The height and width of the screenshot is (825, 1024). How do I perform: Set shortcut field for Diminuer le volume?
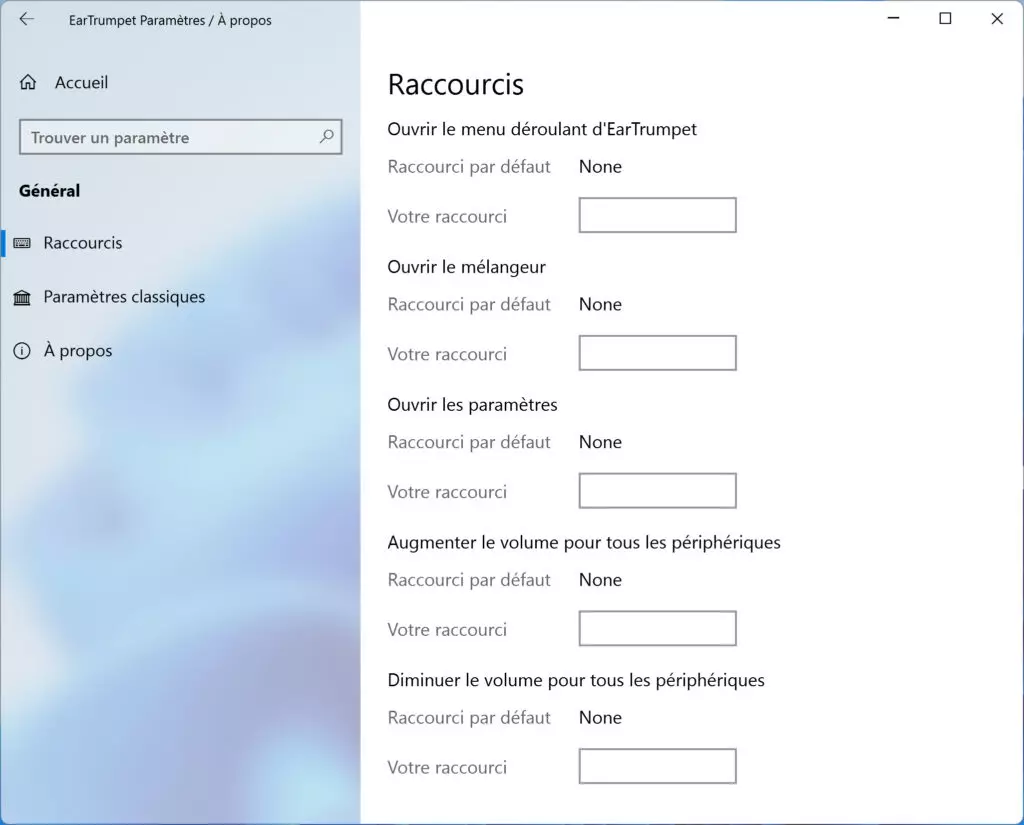tap(658, 766)
